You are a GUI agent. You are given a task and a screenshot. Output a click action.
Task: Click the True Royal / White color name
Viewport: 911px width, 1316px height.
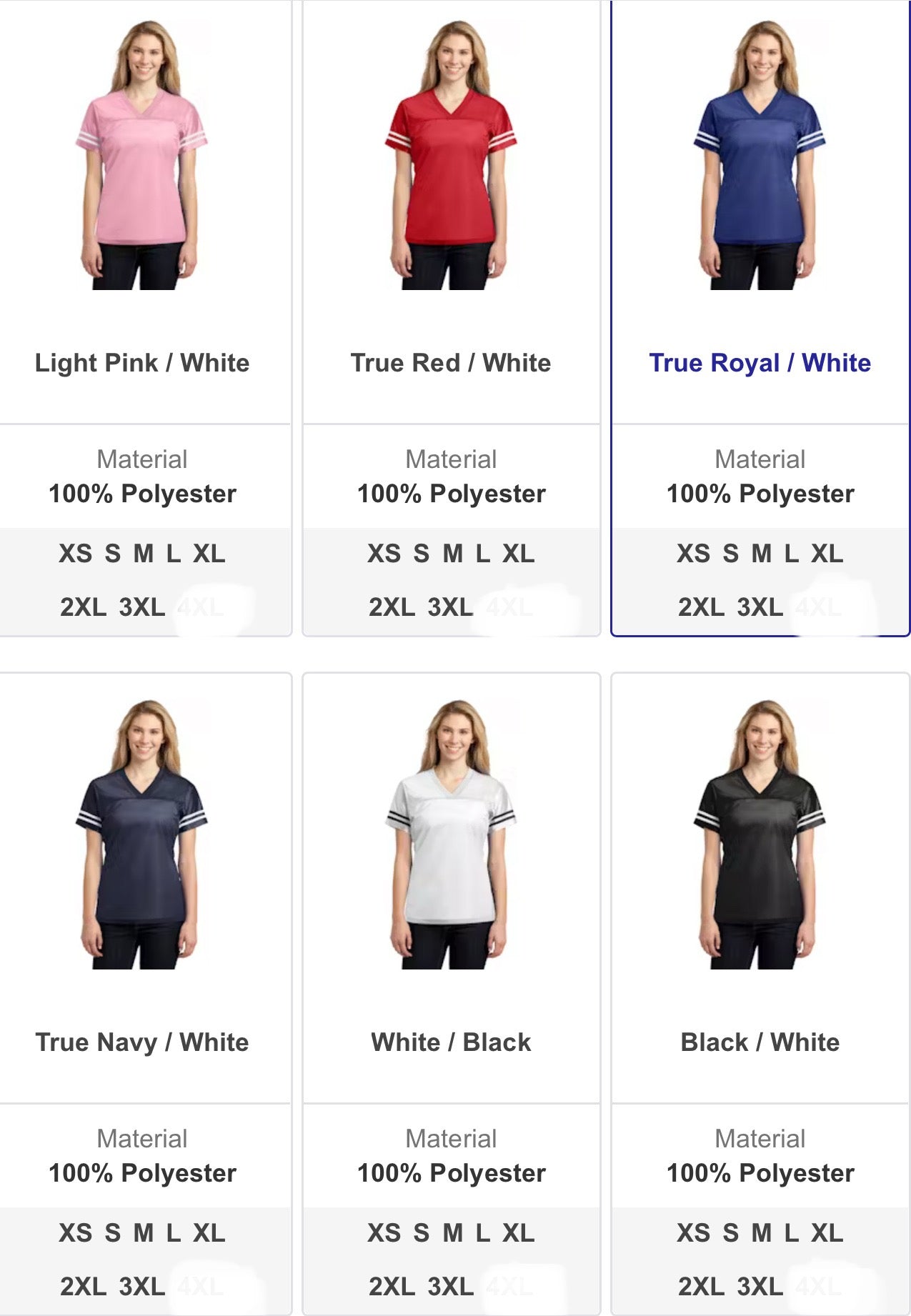pos(760,363)
